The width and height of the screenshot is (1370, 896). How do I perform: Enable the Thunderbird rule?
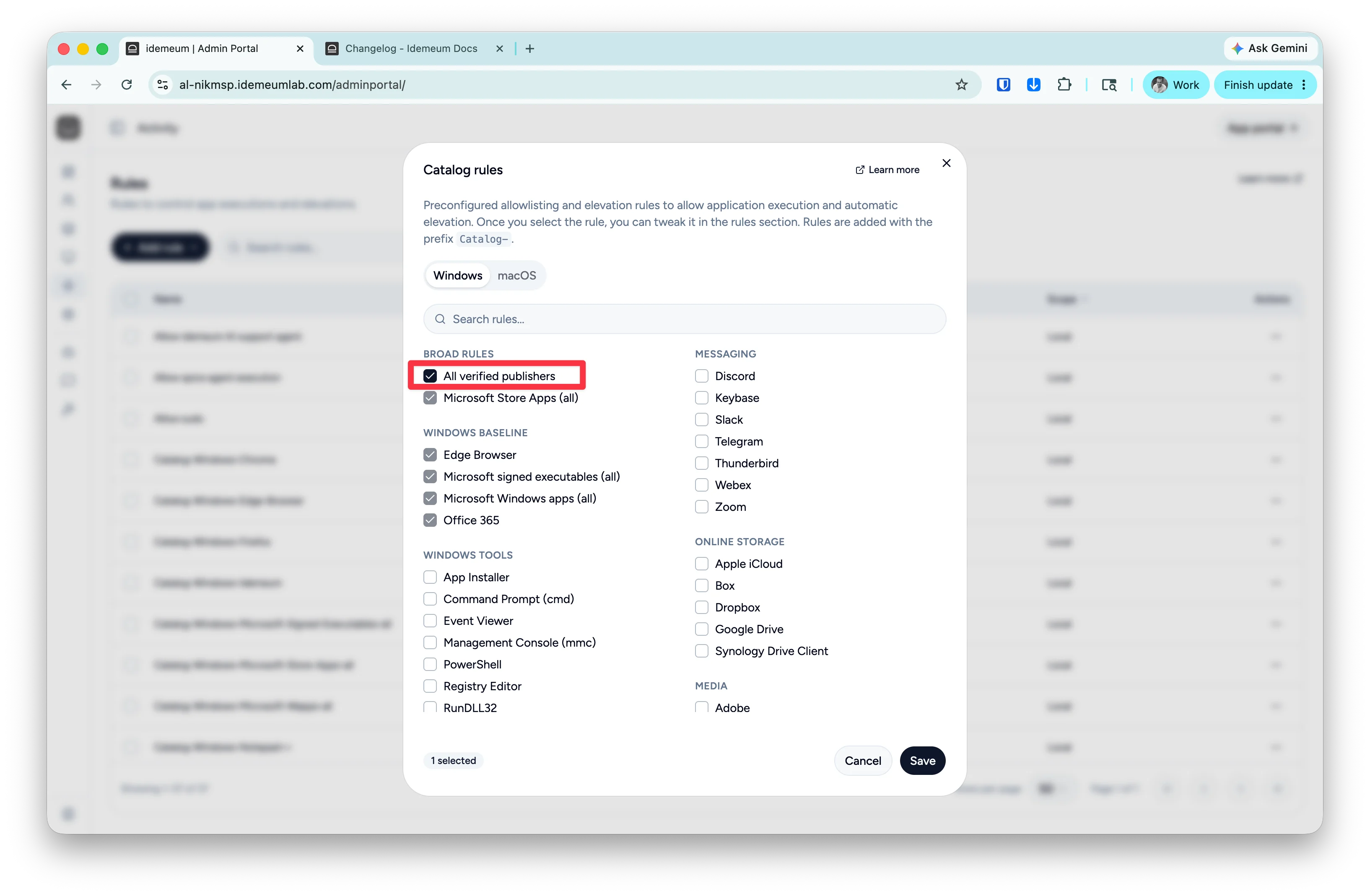(x=702, y=463)
